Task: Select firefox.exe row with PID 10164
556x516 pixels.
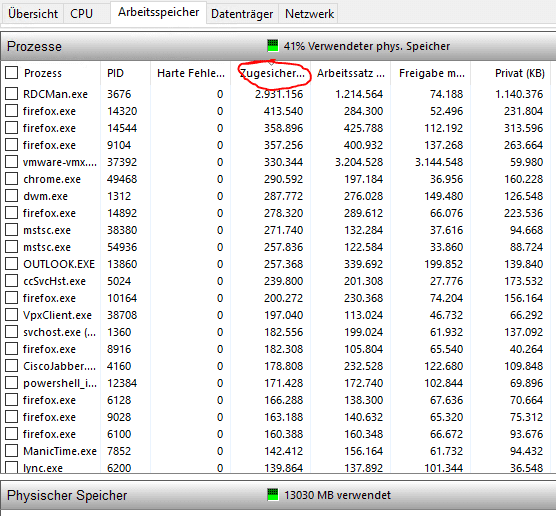Action: pos(49,298)
